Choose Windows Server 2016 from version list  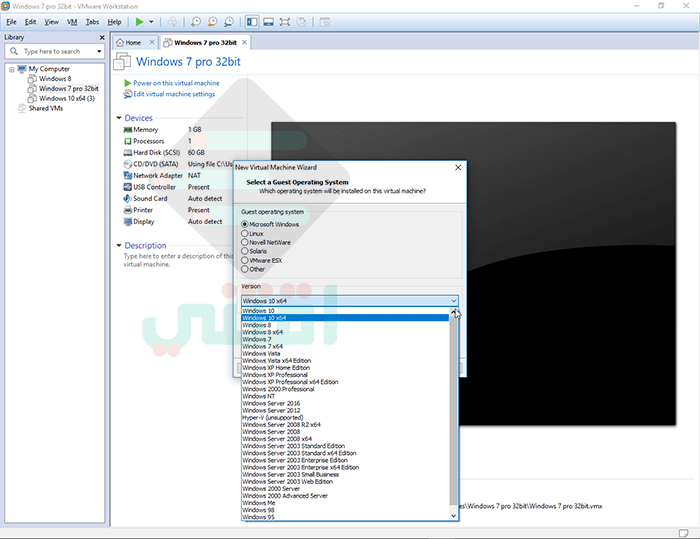pyautogui.click(x=345, y=403)
